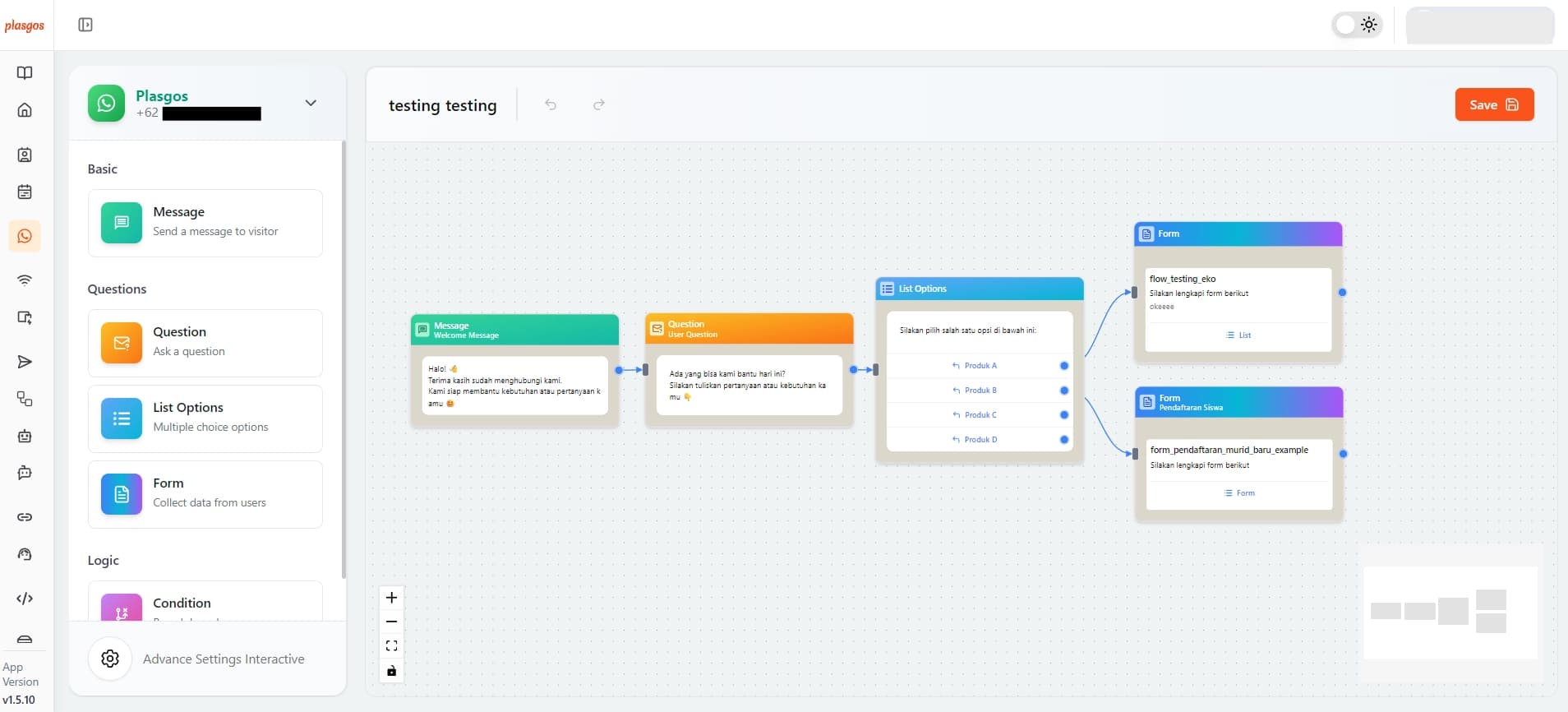The width and height of the screenshot is (1568, 712).
Task: Select the Message block in Basic
Action: coord(205,223)
